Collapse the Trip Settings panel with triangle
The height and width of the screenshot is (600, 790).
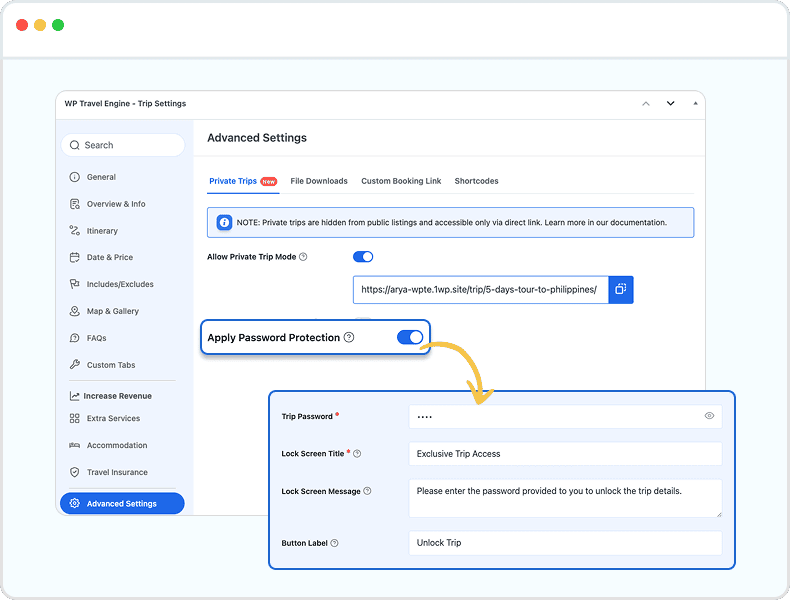pyautogui.click(x=694, y=104)
